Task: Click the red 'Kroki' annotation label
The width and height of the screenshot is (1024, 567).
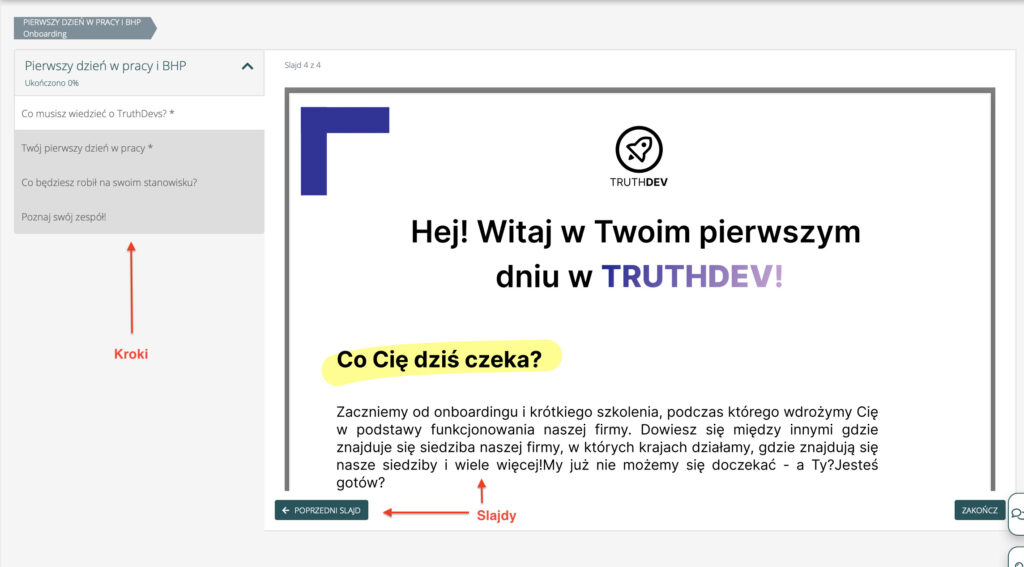Action: 131,354
